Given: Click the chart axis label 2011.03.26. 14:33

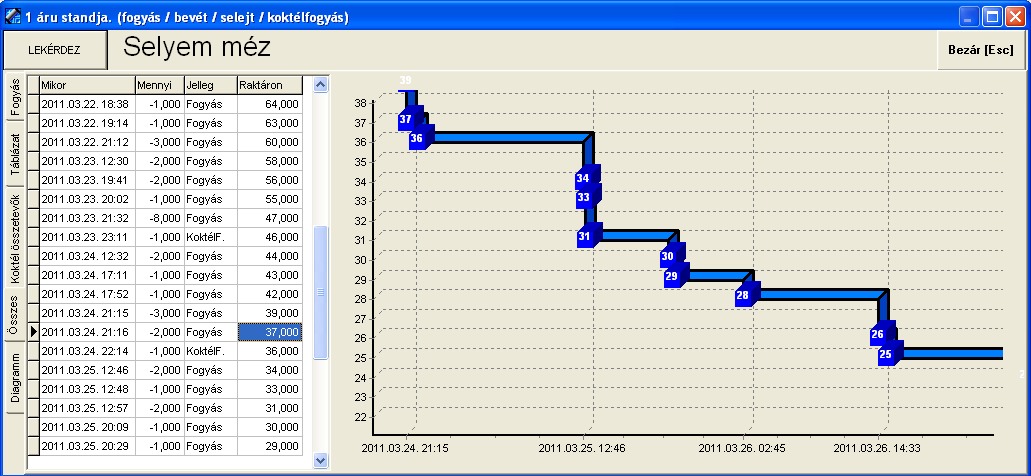Looking at the screenshot, I should tap(877, 448).
